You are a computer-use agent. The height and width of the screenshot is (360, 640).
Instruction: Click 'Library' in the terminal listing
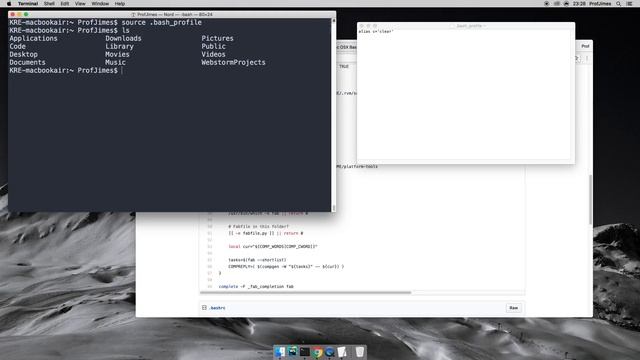point(119,47)
